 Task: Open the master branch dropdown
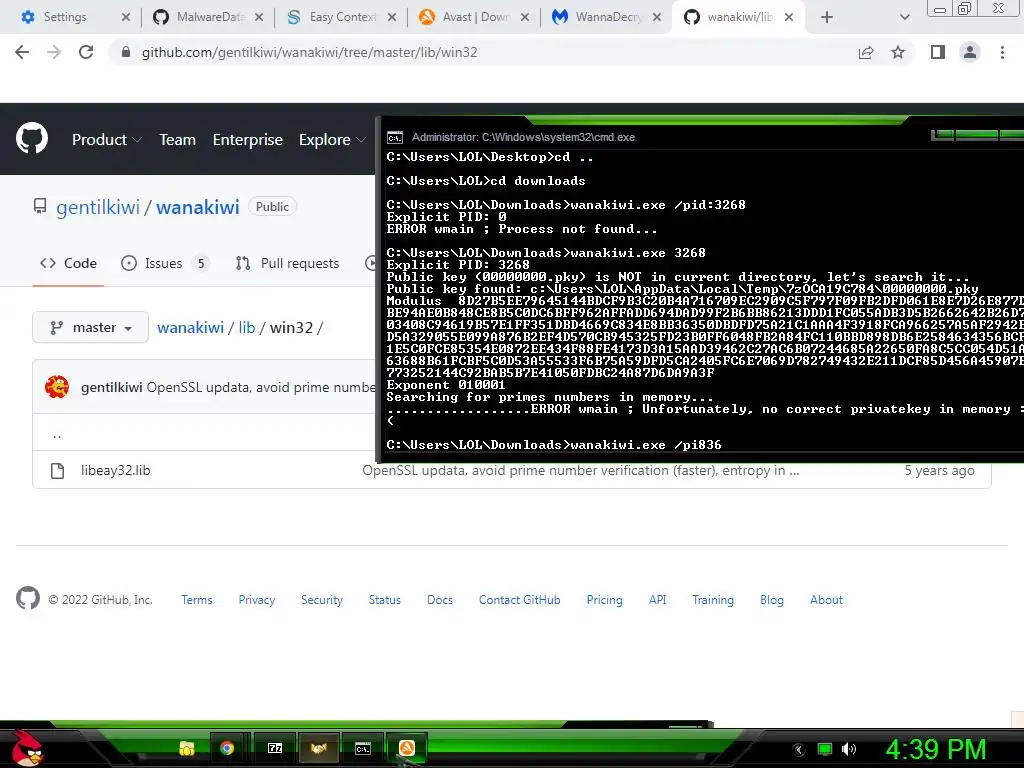(x=90, y=327)
